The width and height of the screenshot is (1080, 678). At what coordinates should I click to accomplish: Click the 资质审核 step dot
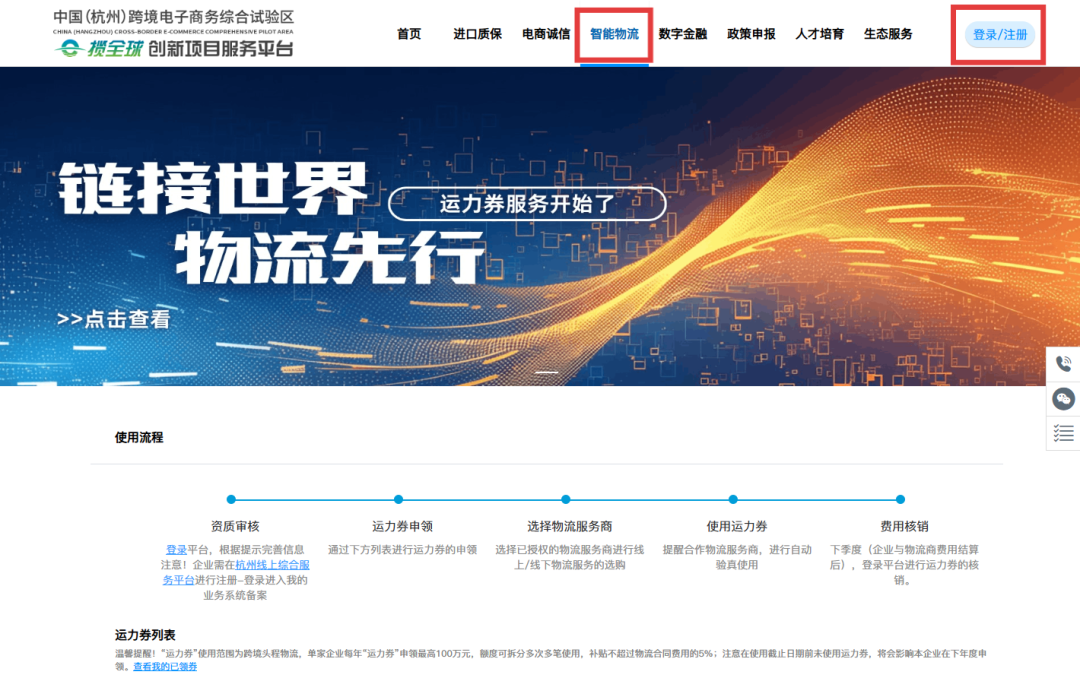click(x=231, y=500)
